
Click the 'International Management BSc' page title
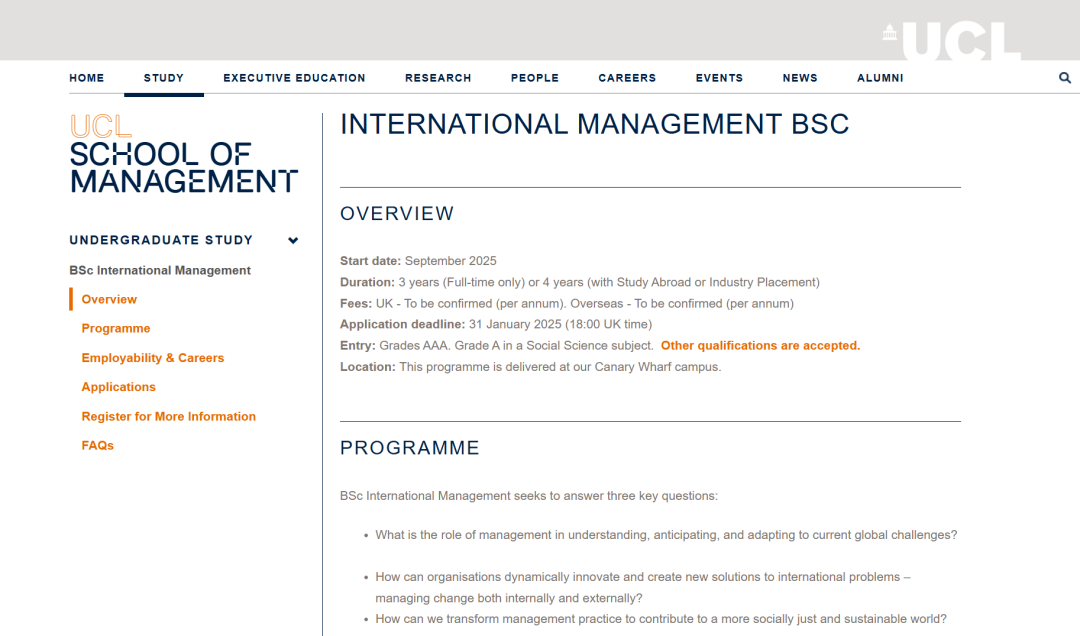click(594, 124)
